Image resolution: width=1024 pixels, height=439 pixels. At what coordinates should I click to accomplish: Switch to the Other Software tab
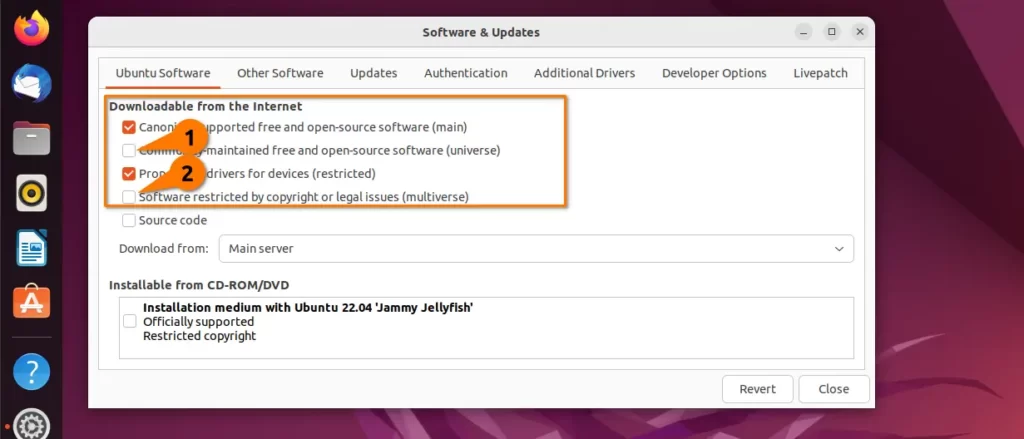click(x=280, y=73)
